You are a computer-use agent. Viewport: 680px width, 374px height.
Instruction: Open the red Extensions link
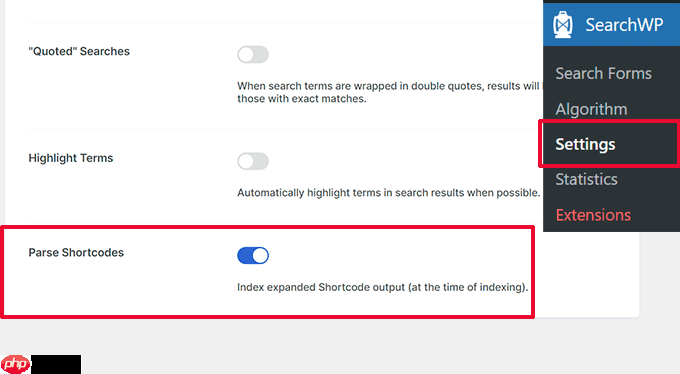click(x=593, y=215)
